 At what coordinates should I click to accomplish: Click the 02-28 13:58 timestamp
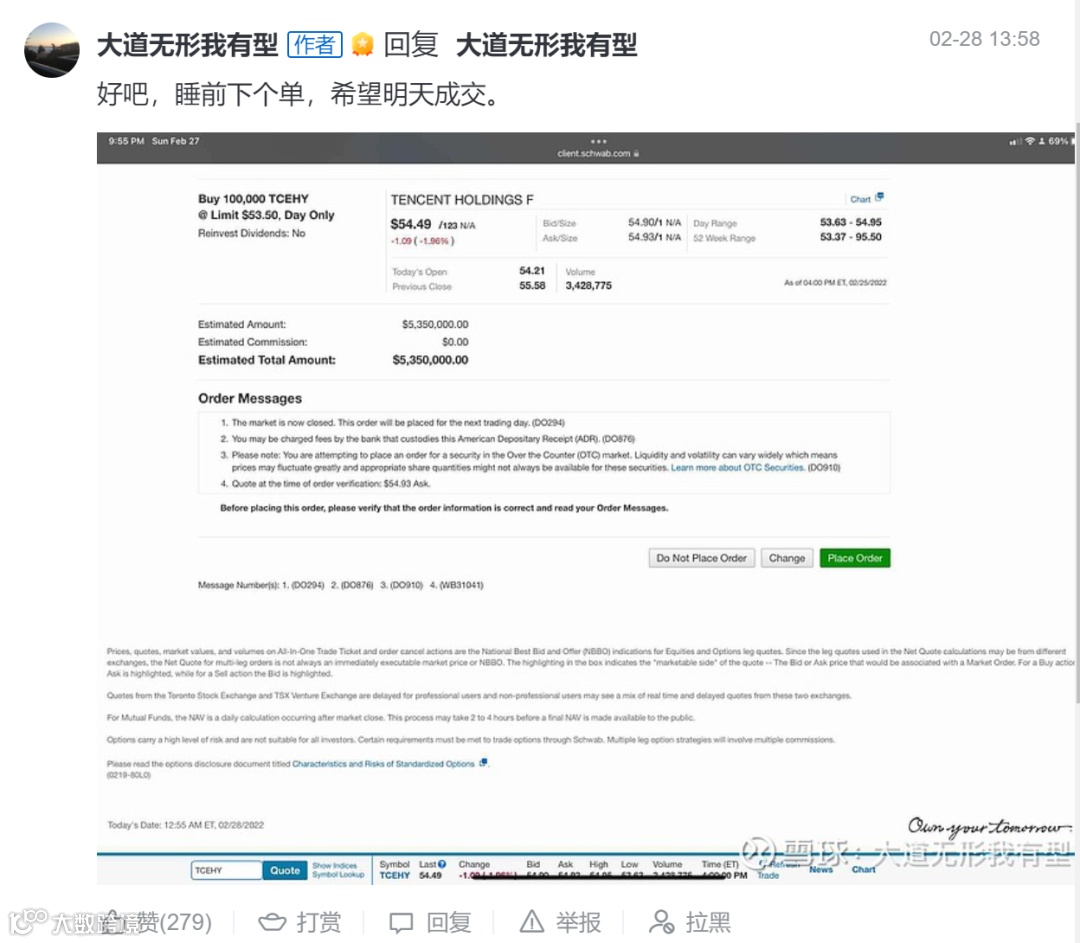point(984,39)
